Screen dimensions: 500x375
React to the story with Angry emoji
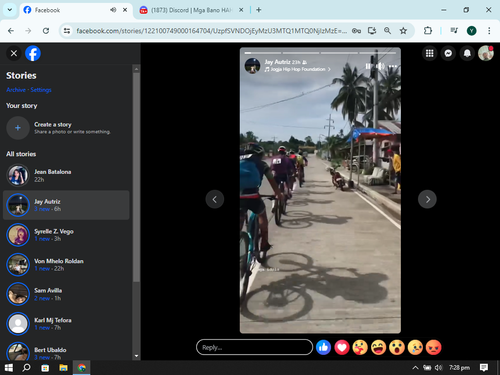433,348
